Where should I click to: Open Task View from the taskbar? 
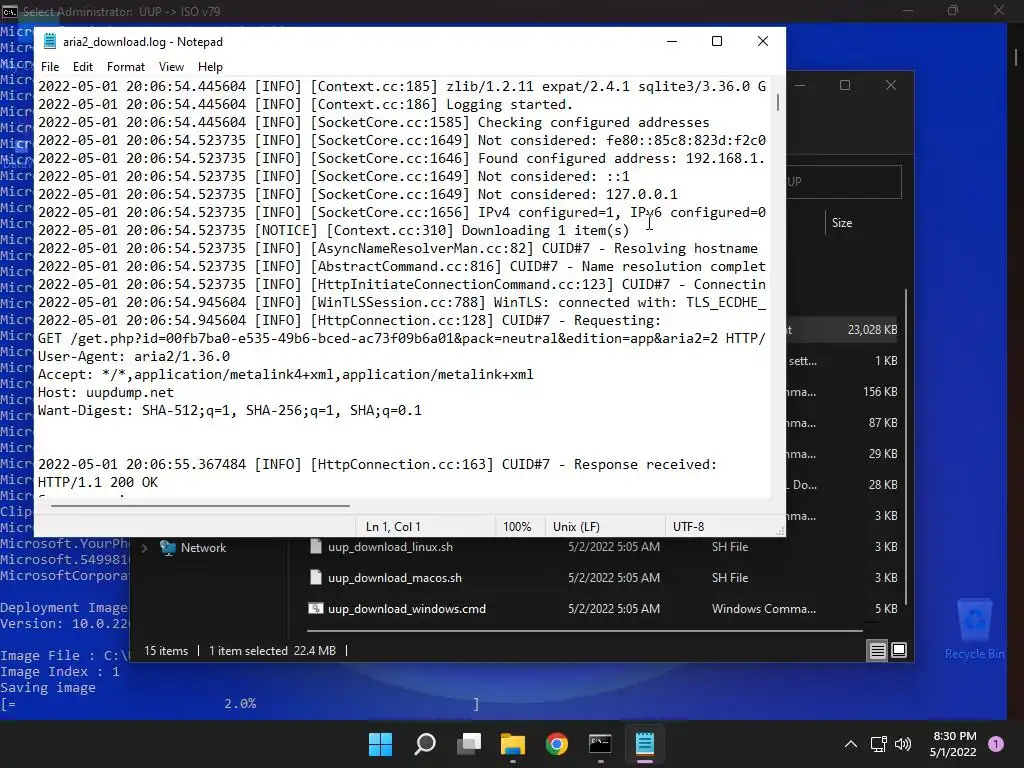[469, 744]
